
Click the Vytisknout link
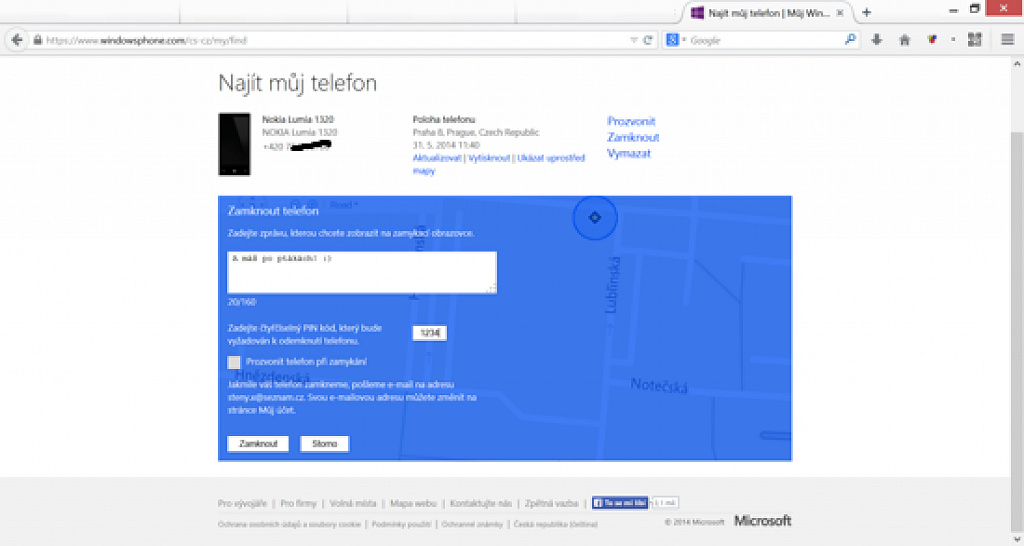488,158
